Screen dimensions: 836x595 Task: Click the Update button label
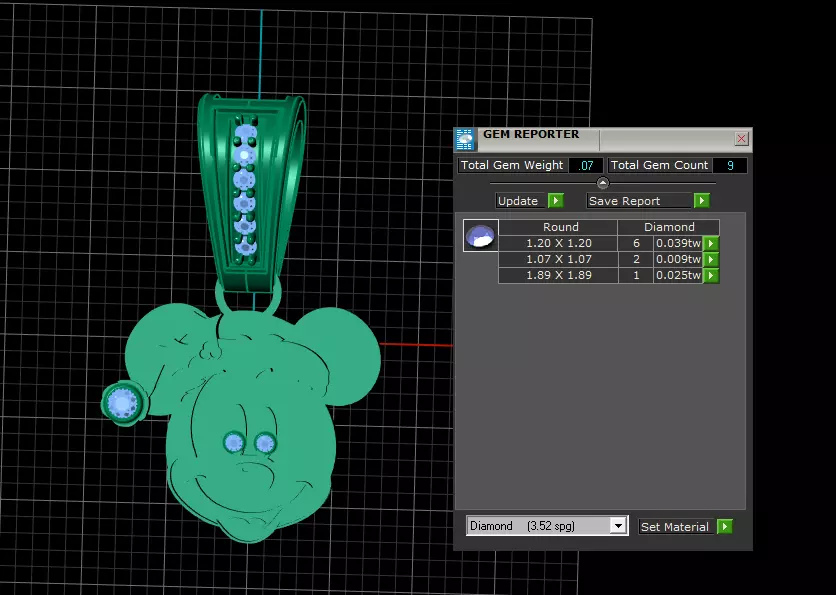518,201
